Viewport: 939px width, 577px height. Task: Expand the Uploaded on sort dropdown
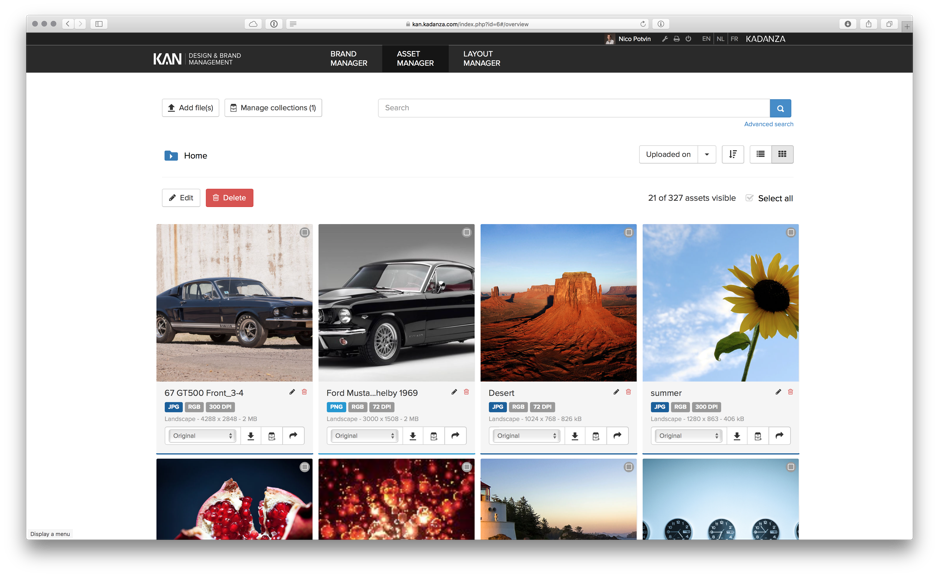coord(706,154)
